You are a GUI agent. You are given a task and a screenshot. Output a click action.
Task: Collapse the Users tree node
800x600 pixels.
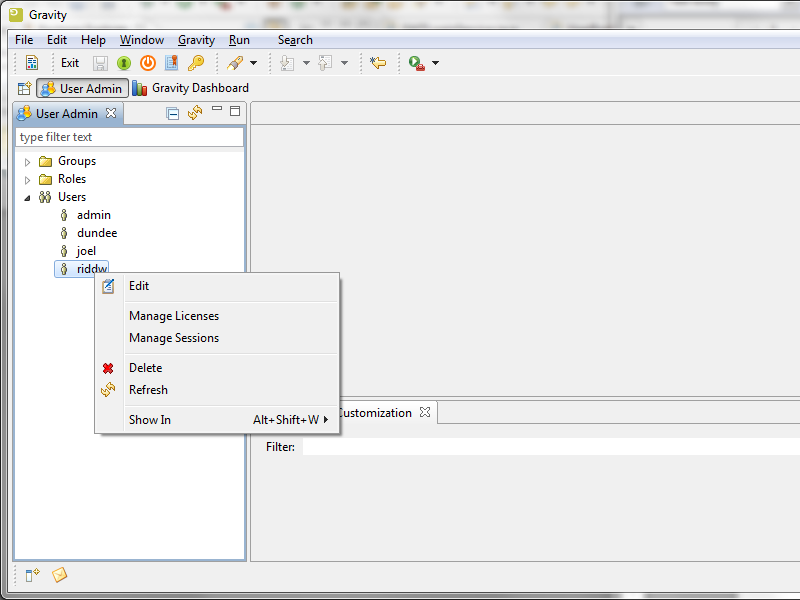27,197
